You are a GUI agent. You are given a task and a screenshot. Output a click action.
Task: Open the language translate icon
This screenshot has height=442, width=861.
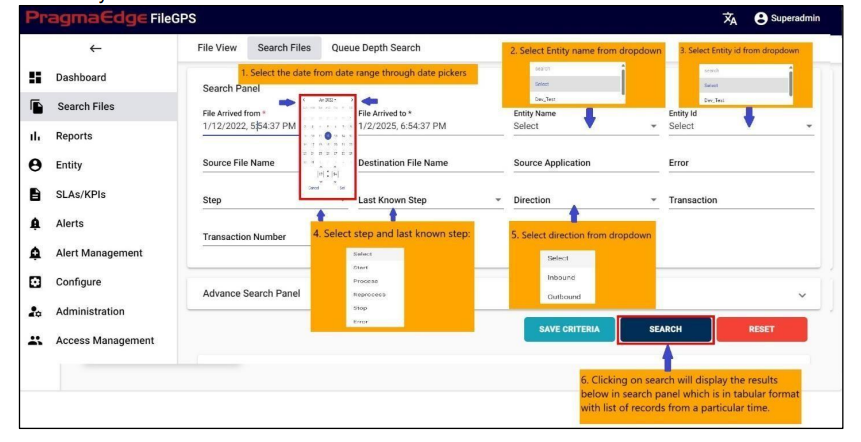pyautogui.click(x=728, y=17)
